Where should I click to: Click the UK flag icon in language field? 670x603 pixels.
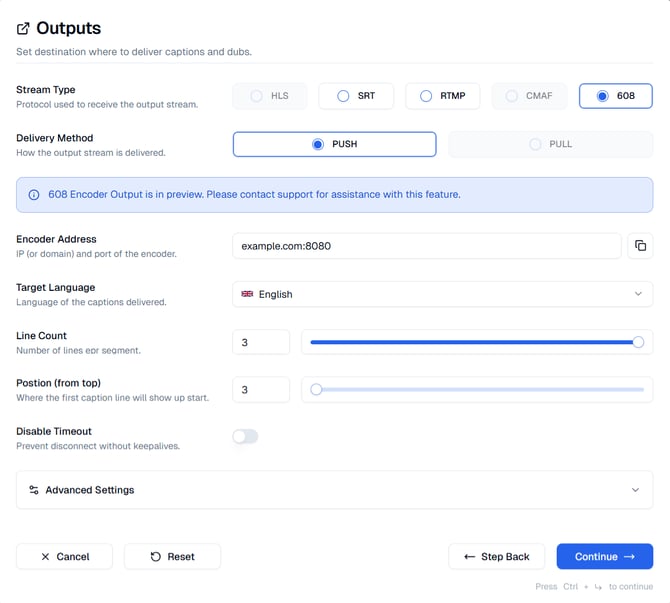247,294
